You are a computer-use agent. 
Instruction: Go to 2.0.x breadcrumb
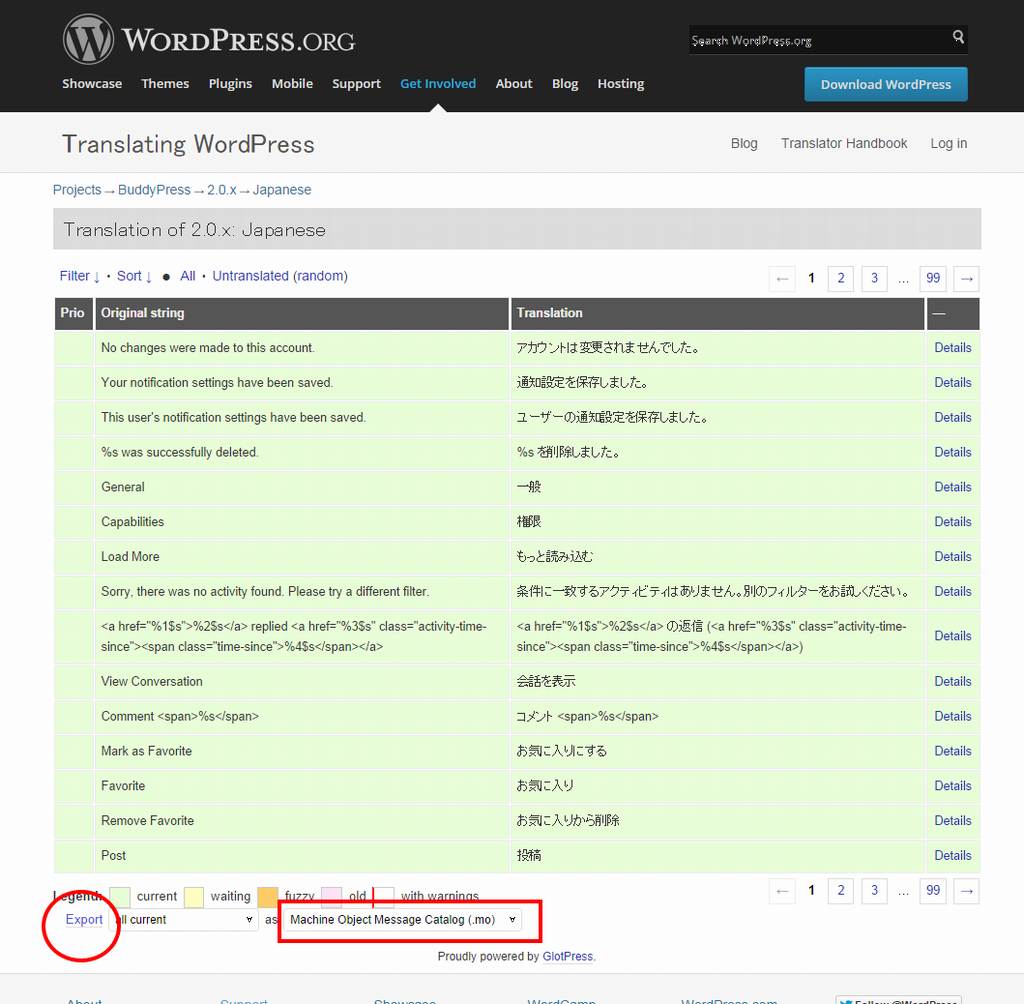pos(221,189)
